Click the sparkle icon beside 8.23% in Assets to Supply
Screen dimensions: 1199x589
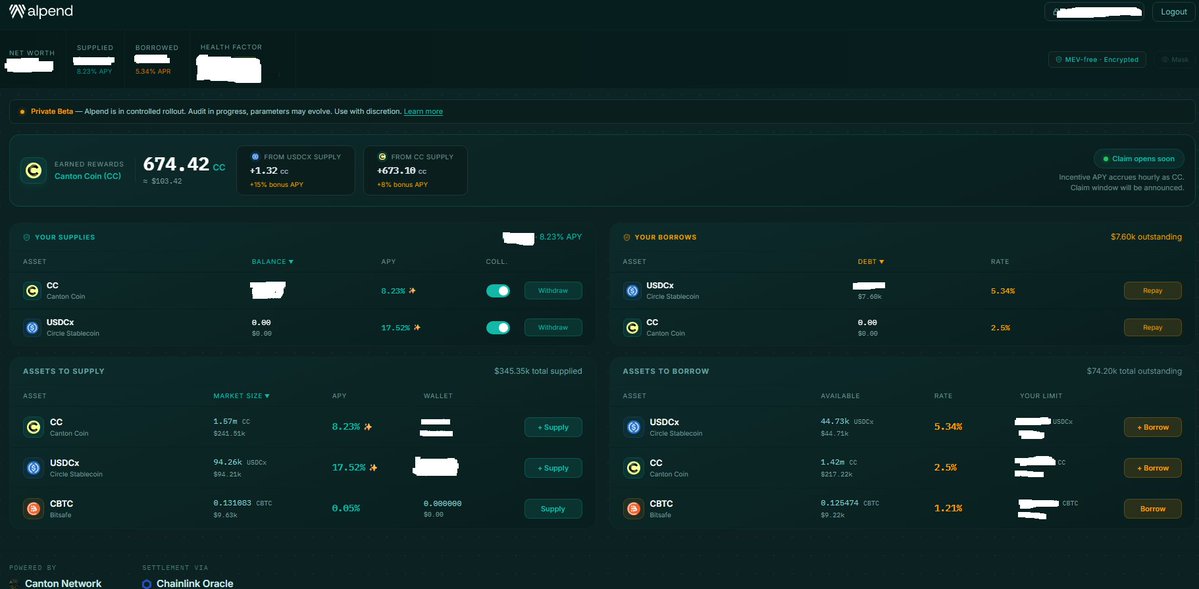click(368, 427)
